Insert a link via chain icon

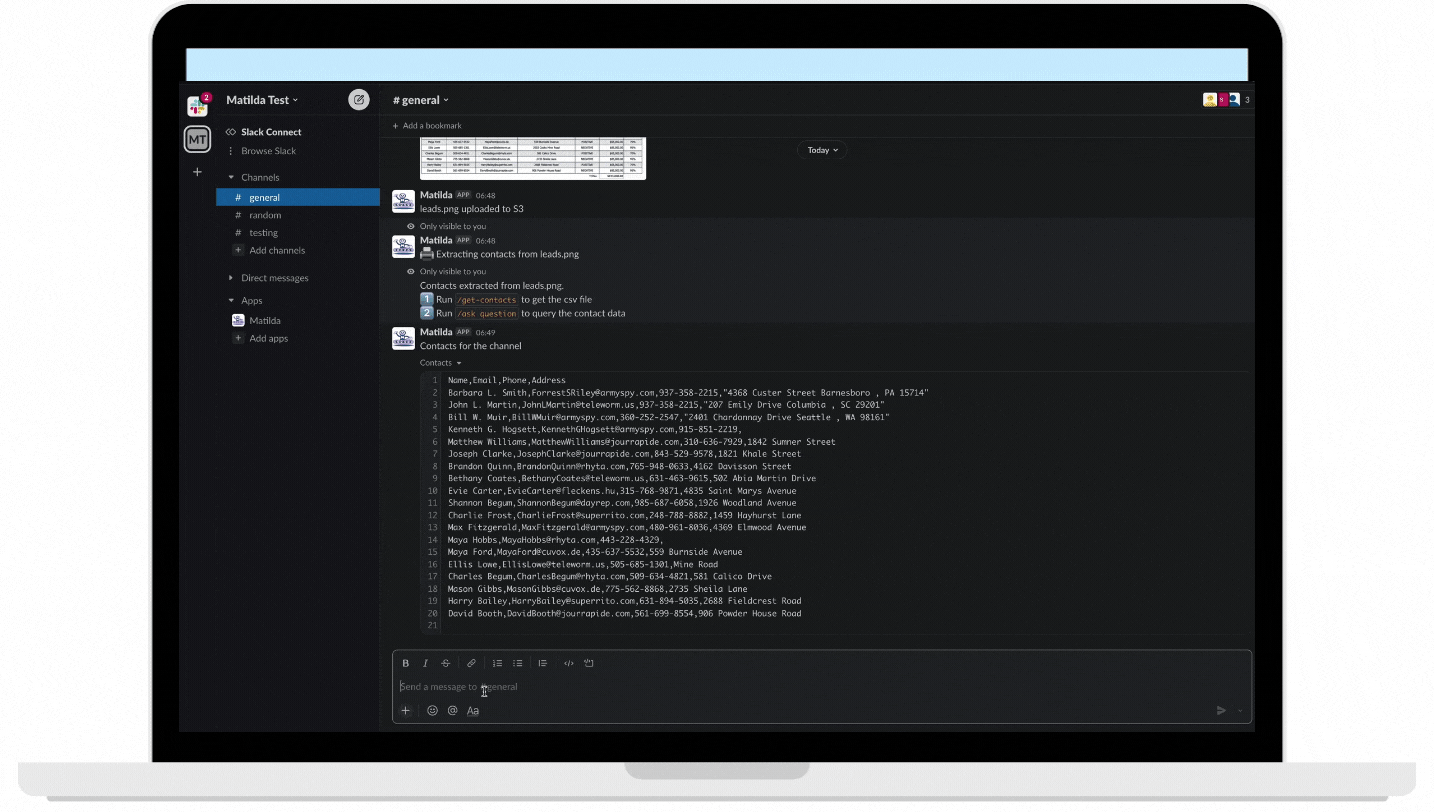point(471,663)
